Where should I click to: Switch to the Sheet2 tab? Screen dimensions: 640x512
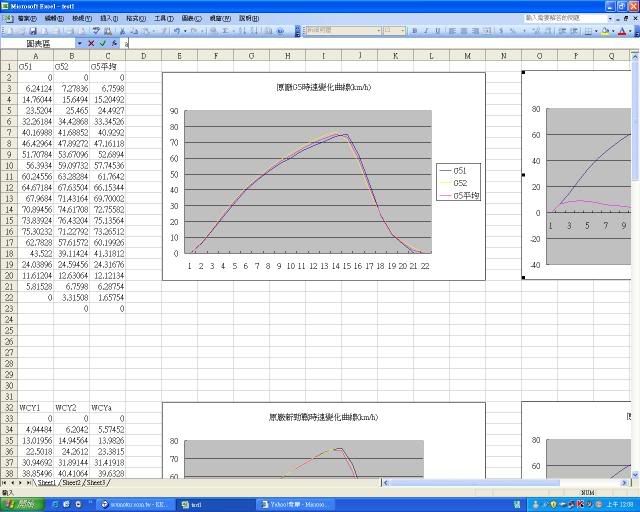point(71,482)
